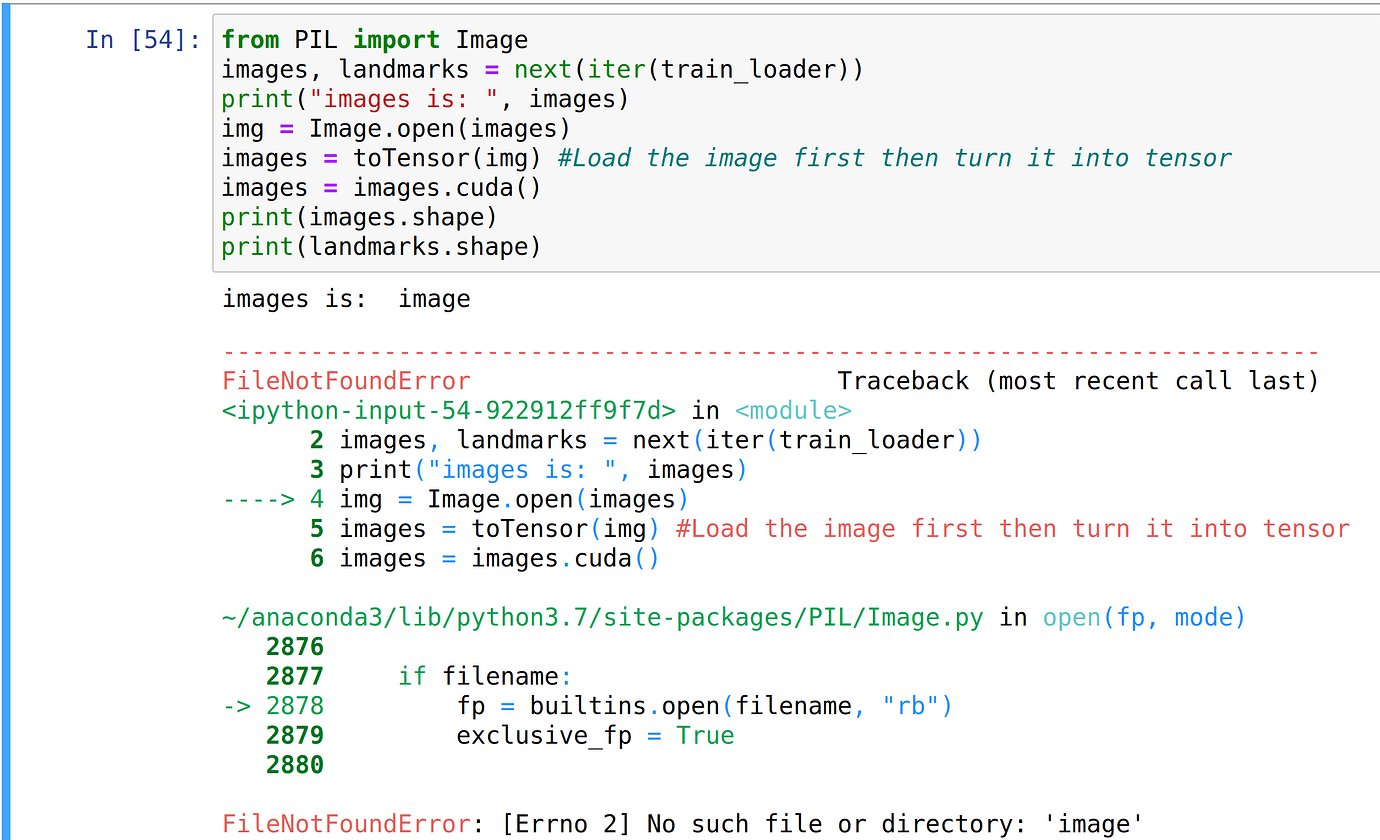Place cursor in 'img = Image.open(images)' editor line
The height and width of the screenshot is (840, 1380).
pyautogui.click(x=396, y=129)
